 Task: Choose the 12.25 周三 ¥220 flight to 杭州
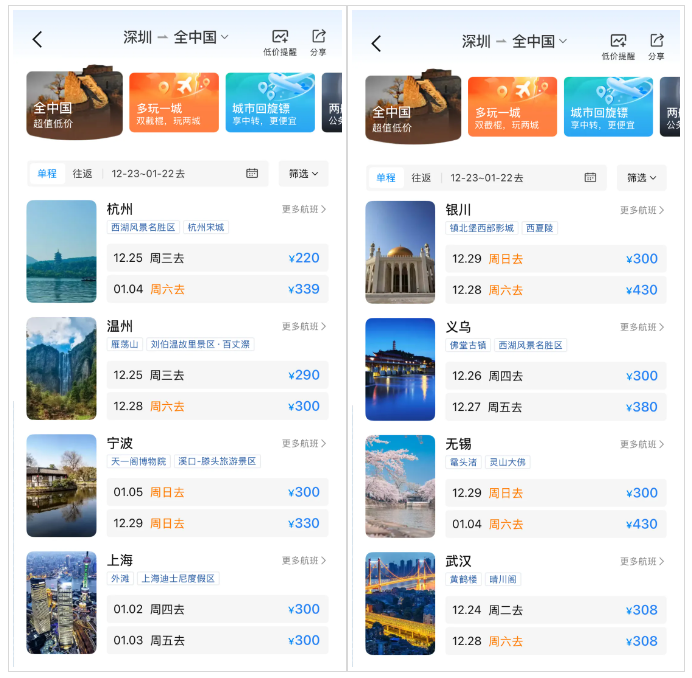(x=217, y=258)
